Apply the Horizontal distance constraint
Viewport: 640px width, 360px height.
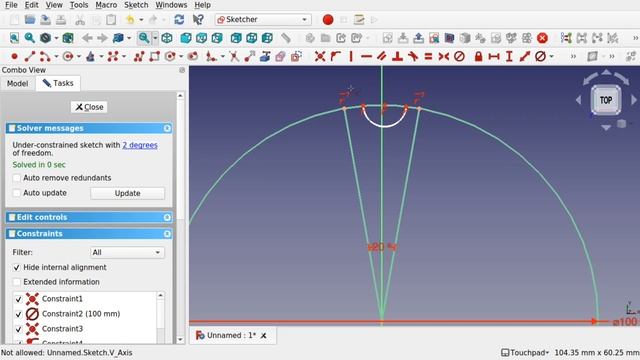coord(494,56)
